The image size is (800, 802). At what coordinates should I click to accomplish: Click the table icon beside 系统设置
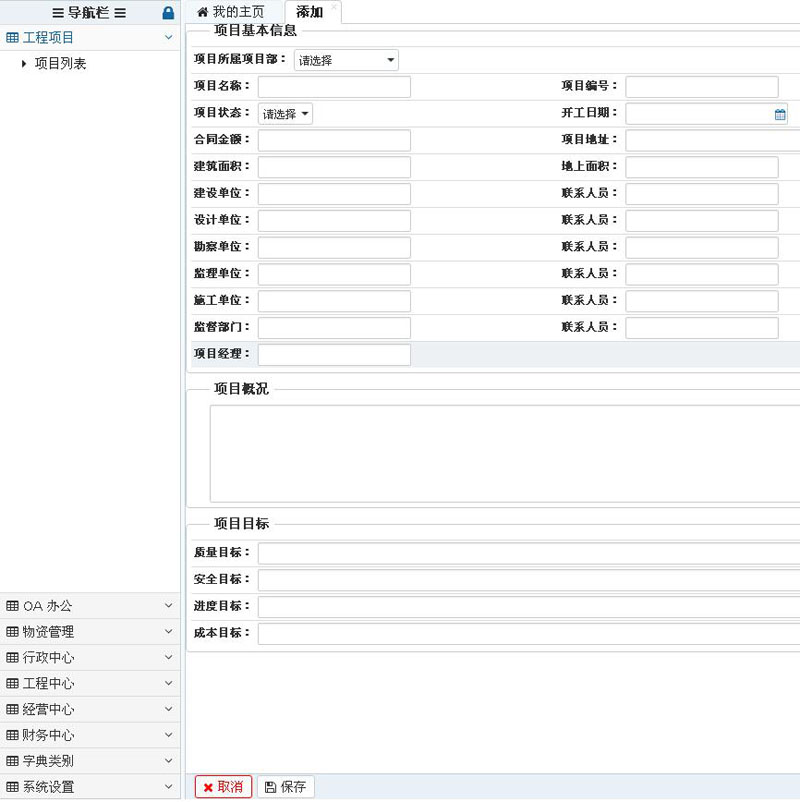tap(12, 787)
